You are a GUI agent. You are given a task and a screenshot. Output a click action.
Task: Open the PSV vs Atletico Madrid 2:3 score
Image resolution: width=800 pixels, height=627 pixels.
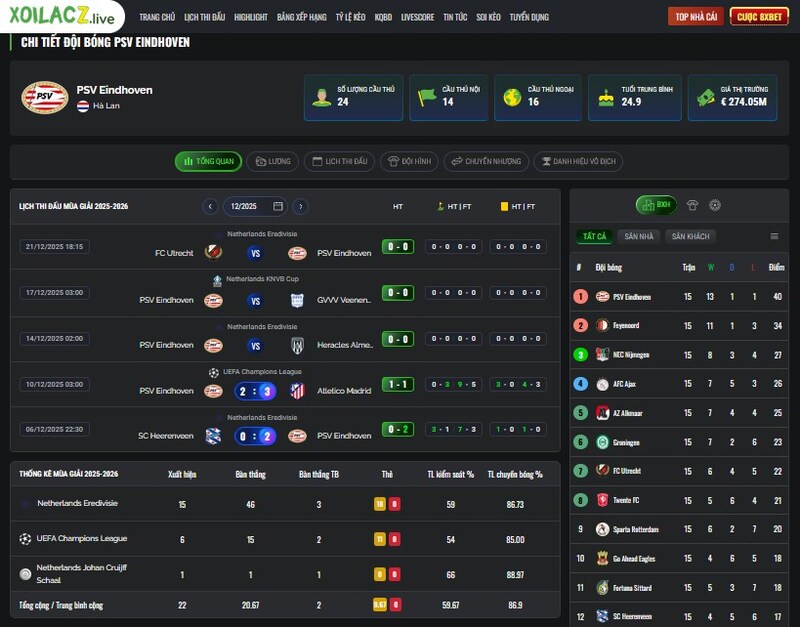tap(255, 391)
